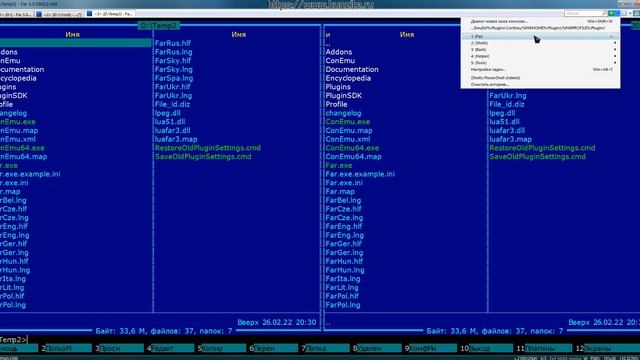Expand the 4: {Helper} submenu arrow

[615, 56]
